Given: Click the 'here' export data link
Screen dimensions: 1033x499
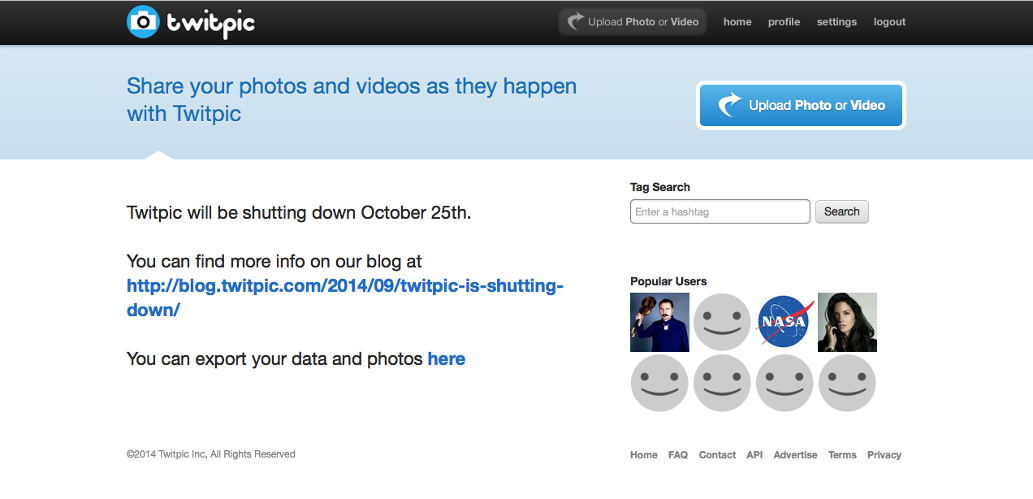Looking at the screenshot, I should click(x=446, y=359).
